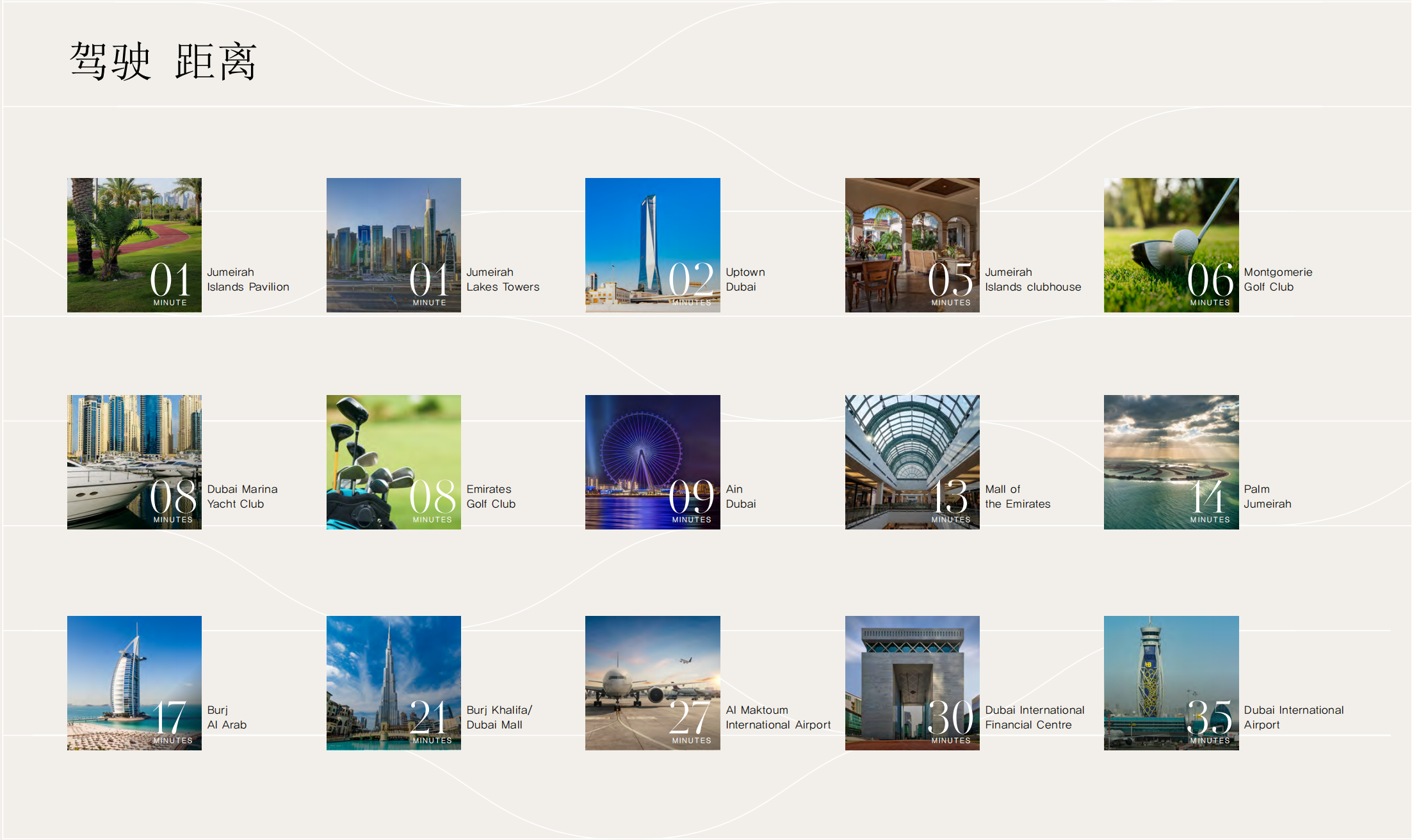Select the Dubai Marina Yacht Club photo

click(134, 462)
